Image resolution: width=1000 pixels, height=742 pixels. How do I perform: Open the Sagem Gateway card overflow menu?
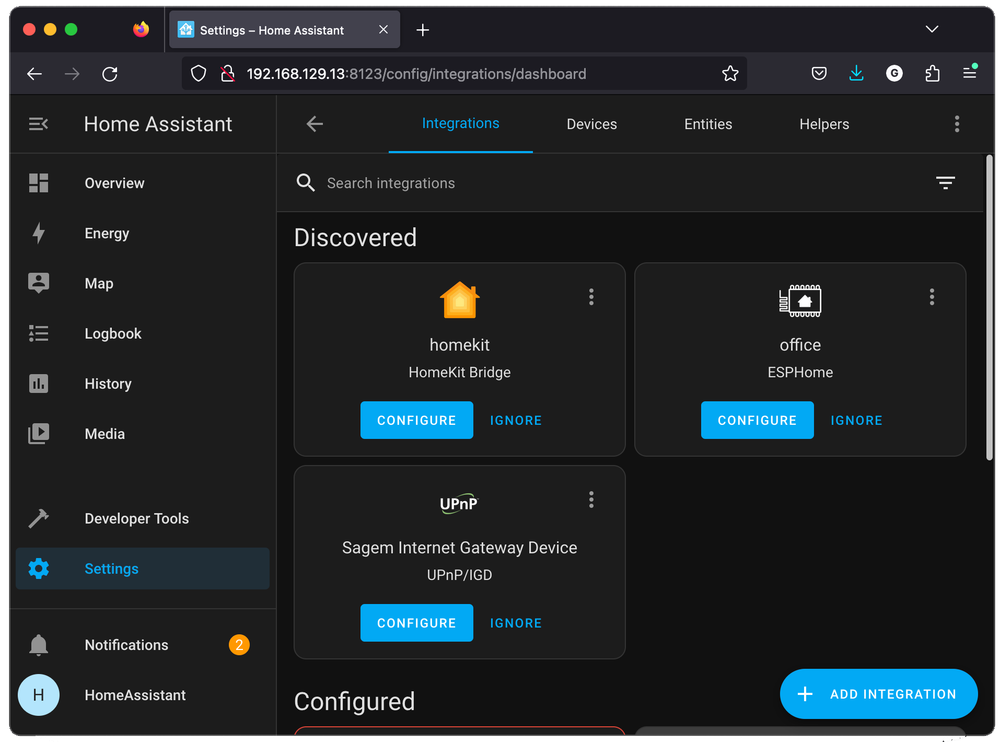(591, 499)
